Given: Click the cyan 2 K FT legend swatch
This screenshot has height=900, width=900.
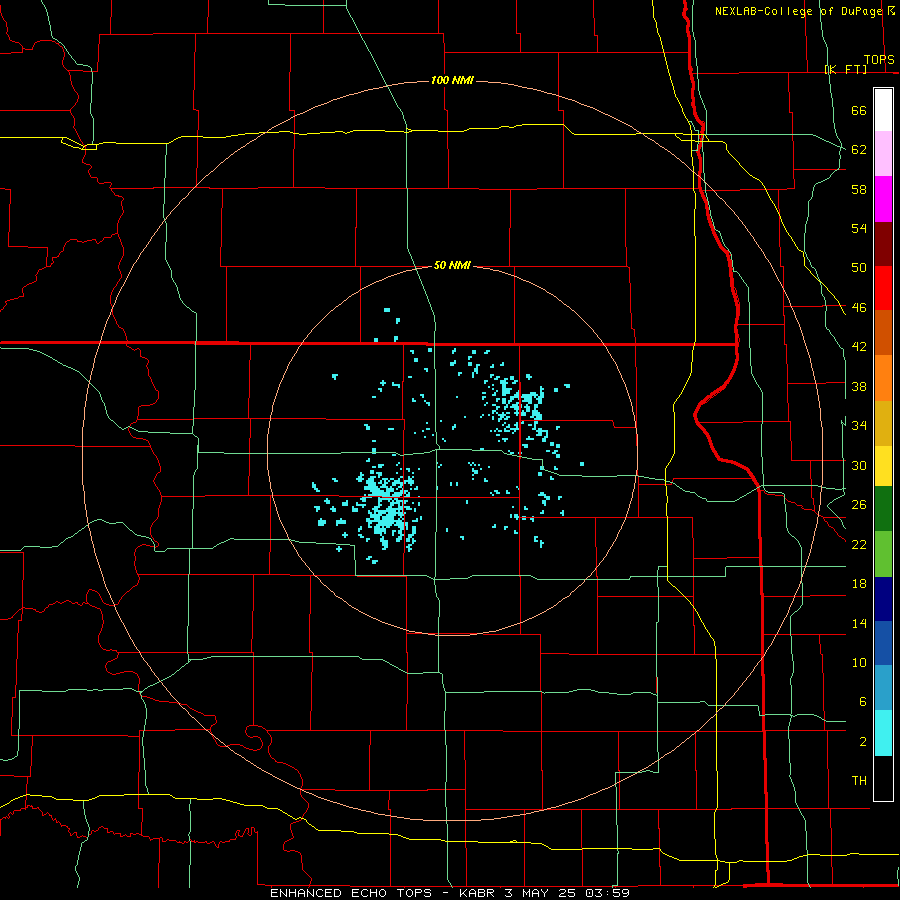Looking at the screenshot, I should (883, 733).
